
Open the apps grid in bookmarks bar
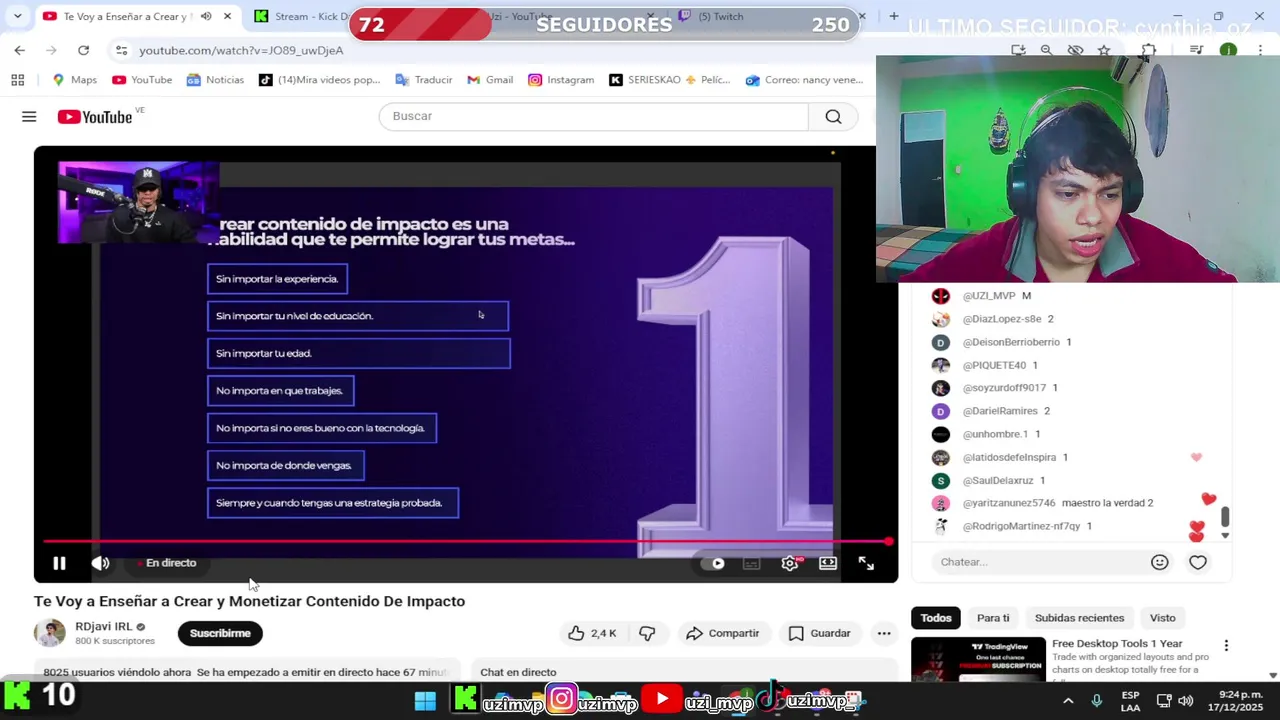pyautogui.click(x=17, y=80)
